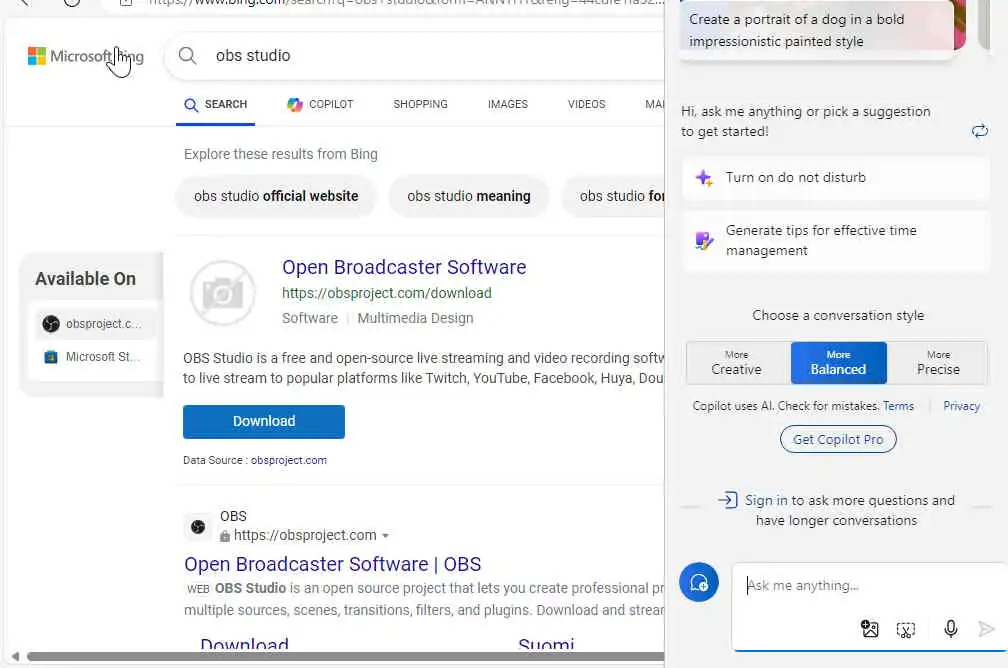Viewport: 1008px width, 668px height.
Task: Choose More Creative conversation style
Action: 738,363
